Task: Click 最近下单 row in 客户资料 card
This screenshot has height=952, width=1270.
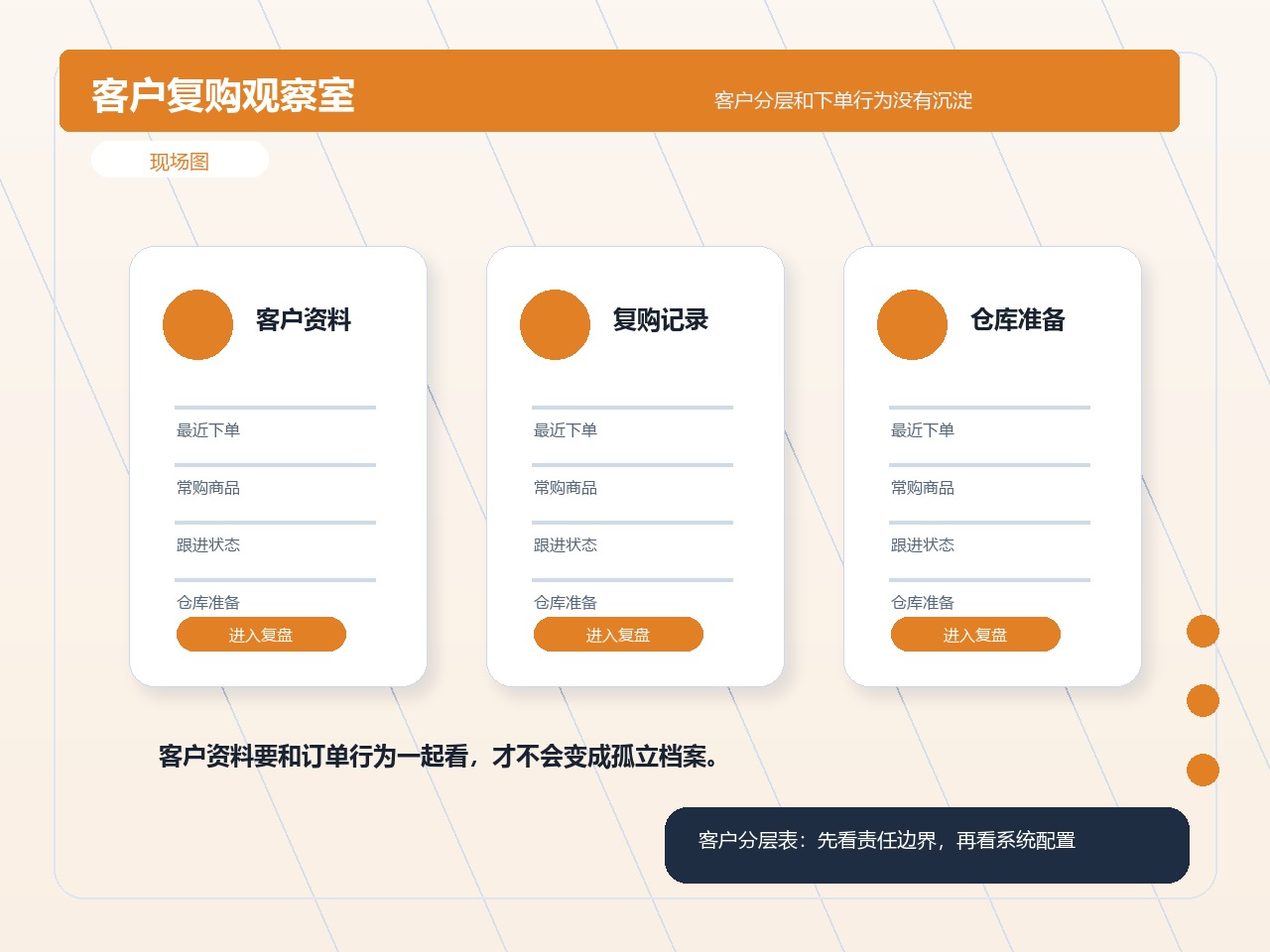Action: tap(275, 429)
